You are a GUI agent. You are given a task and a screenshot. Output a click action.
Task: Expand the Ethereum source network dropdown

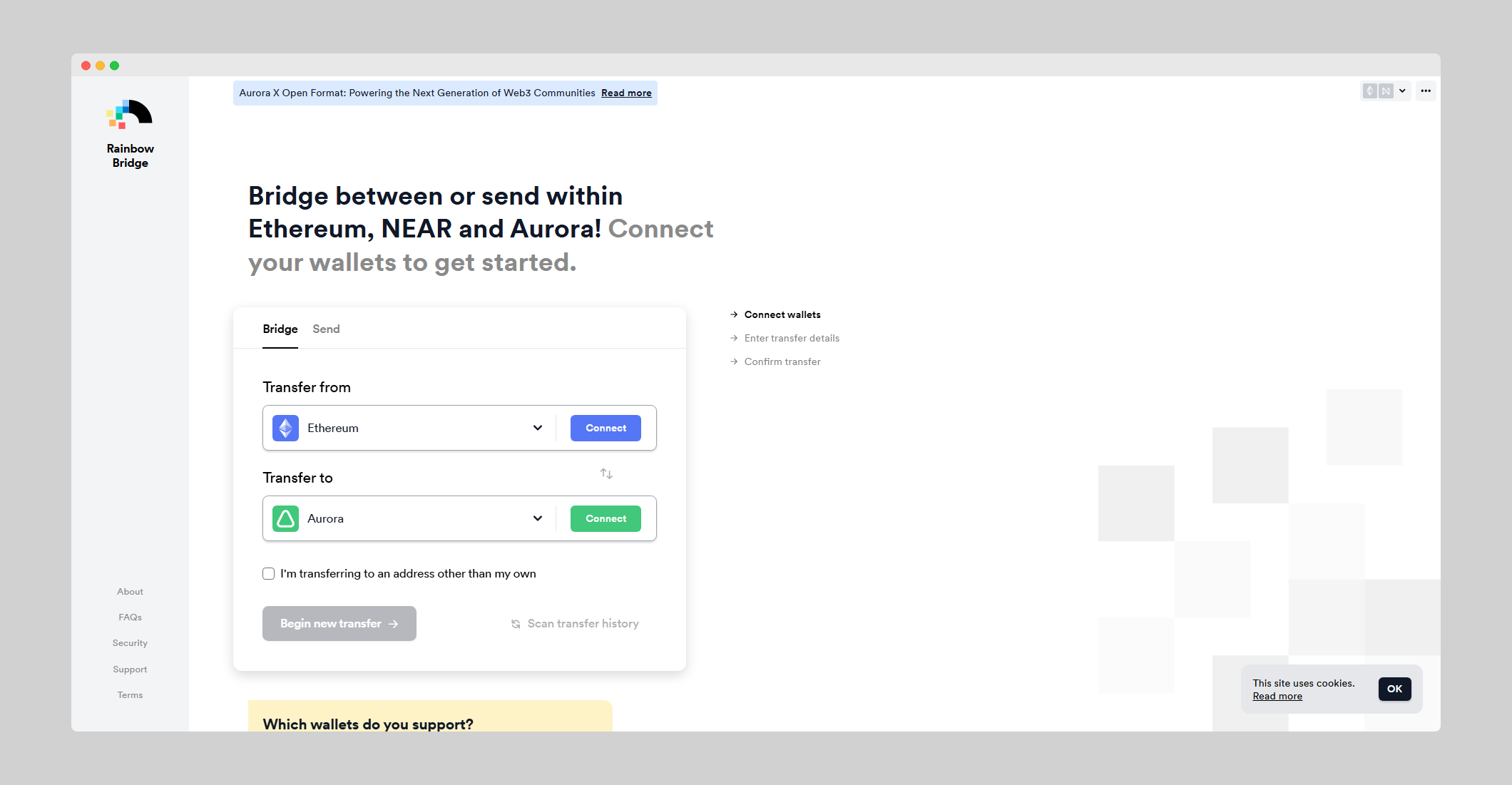pos(538,428)
